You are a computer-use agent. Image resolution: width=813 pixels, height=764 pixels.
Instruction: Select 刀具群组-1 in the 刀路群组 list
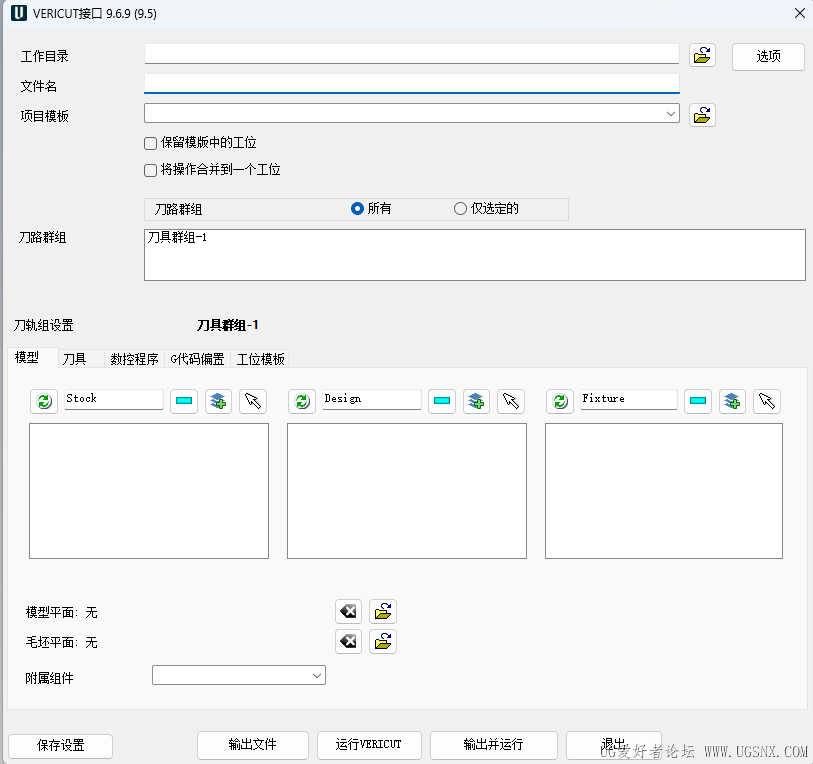coord(177,238)
